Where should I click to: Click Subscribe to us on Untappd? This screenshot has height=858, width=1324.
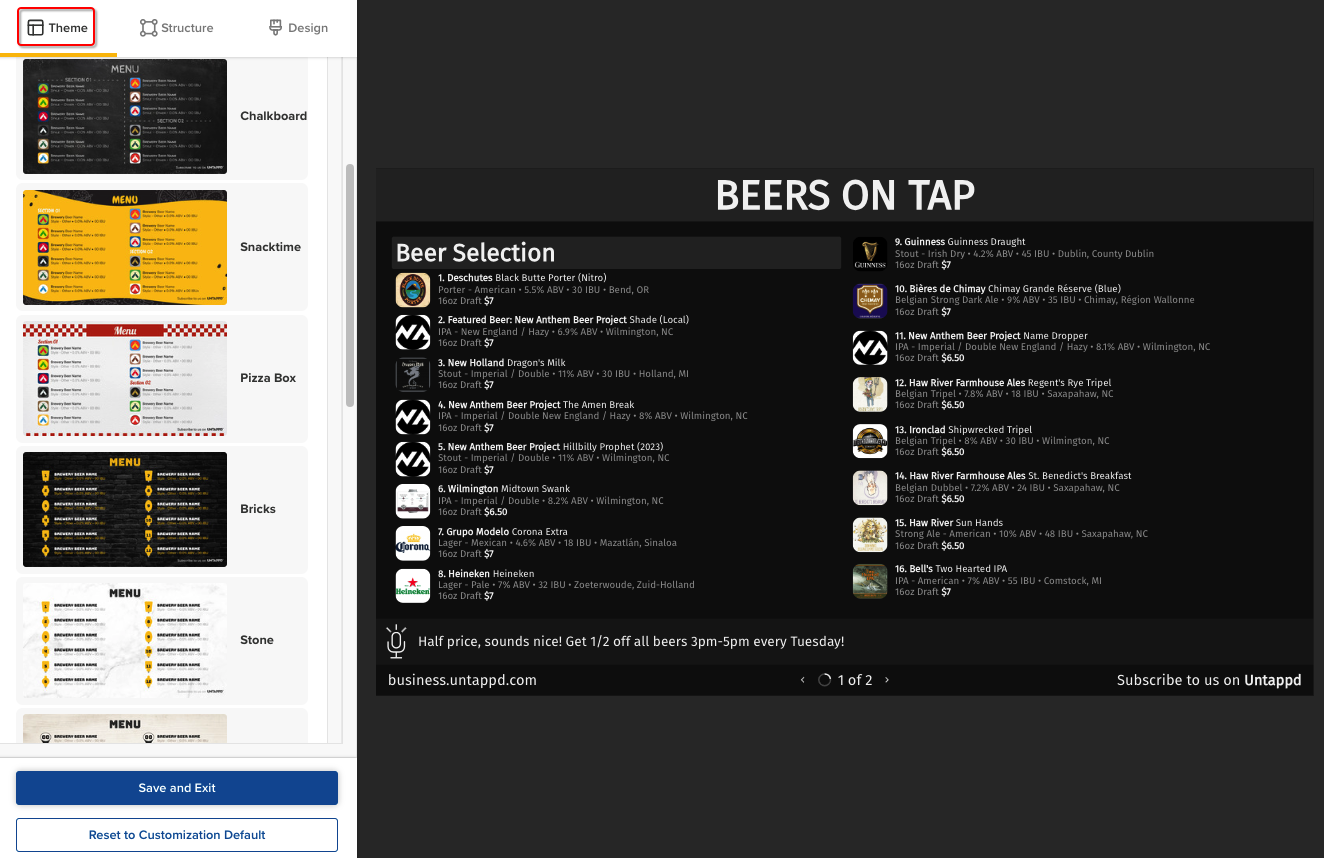(x=1209, y=680)
